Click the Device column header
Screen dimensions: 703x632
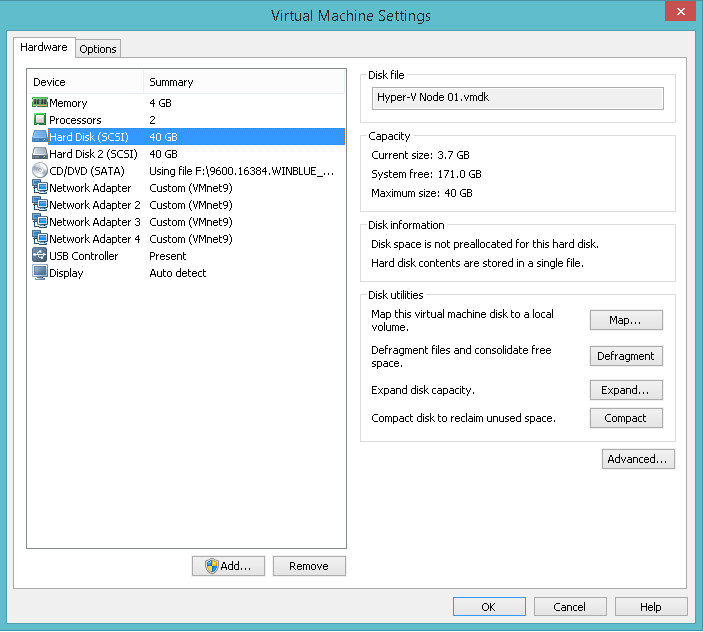[x=85, y=82]
